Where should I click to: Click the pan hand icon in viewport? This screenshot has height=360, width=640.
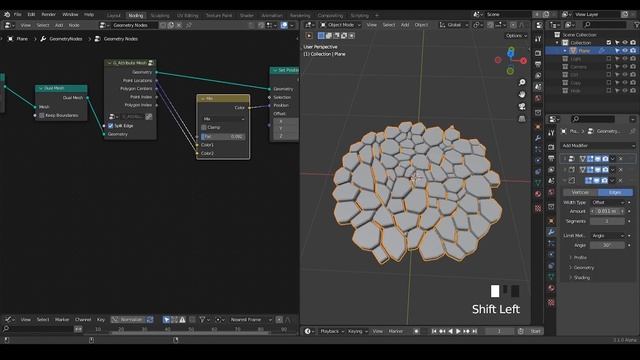pyautogui.click(x=522, y=94)
